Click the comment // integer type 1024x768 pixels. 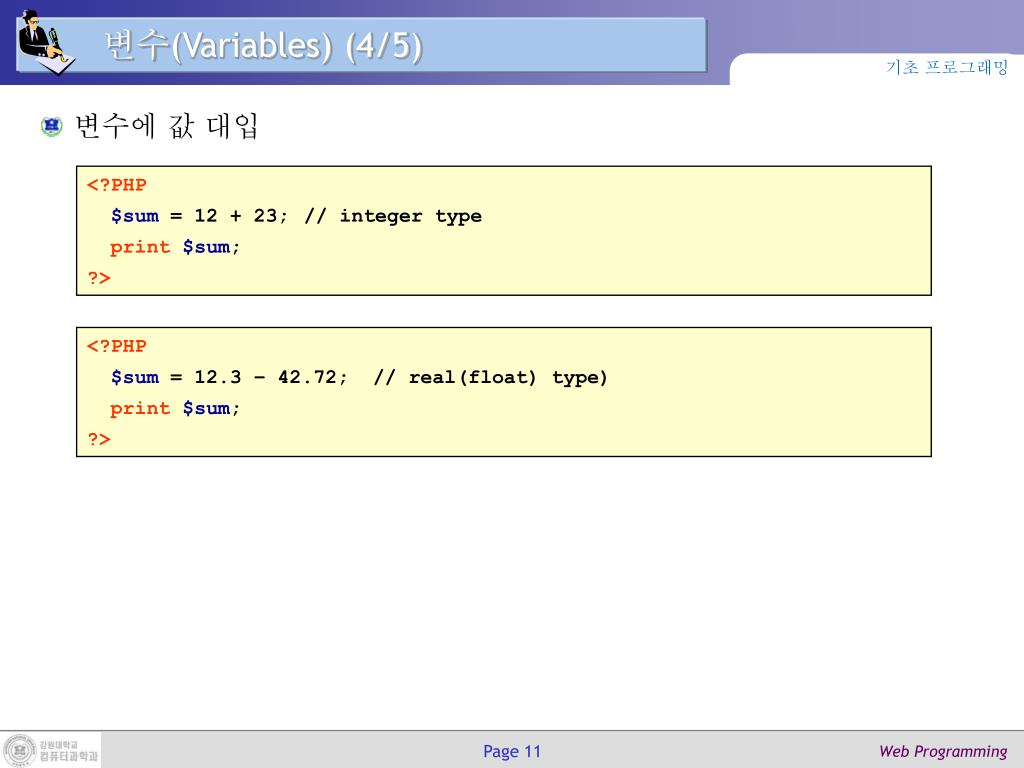(393, 217)
